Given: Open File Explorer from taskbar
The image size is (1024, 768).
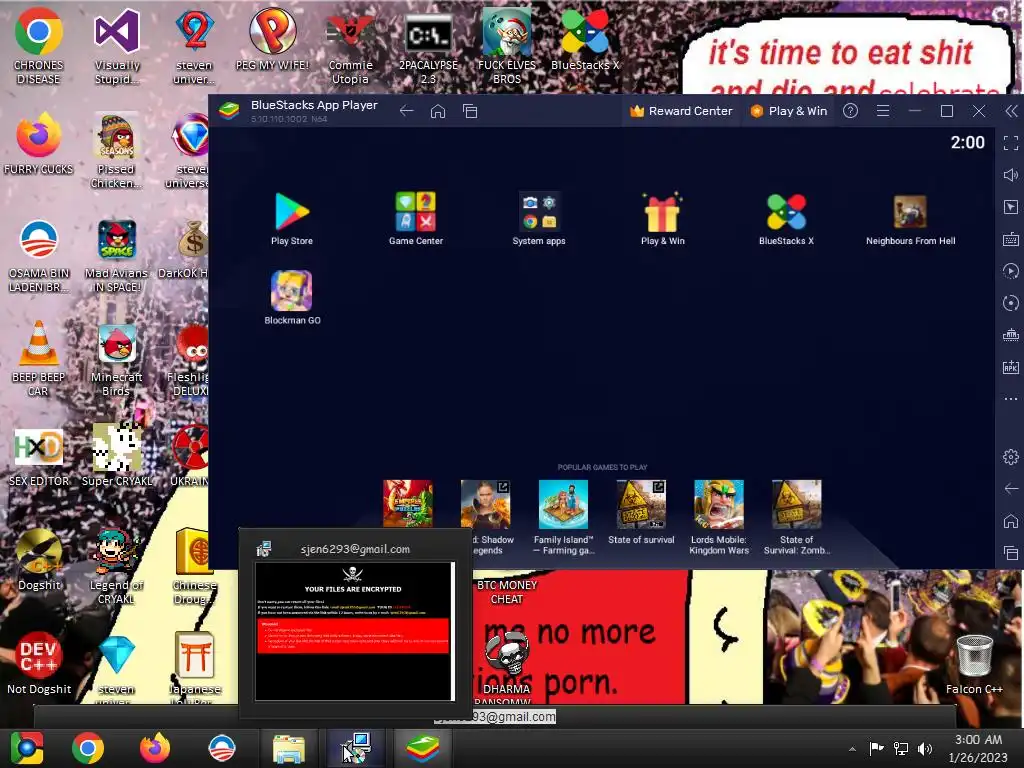Looking at the screenshot, I should click(289, 748).
